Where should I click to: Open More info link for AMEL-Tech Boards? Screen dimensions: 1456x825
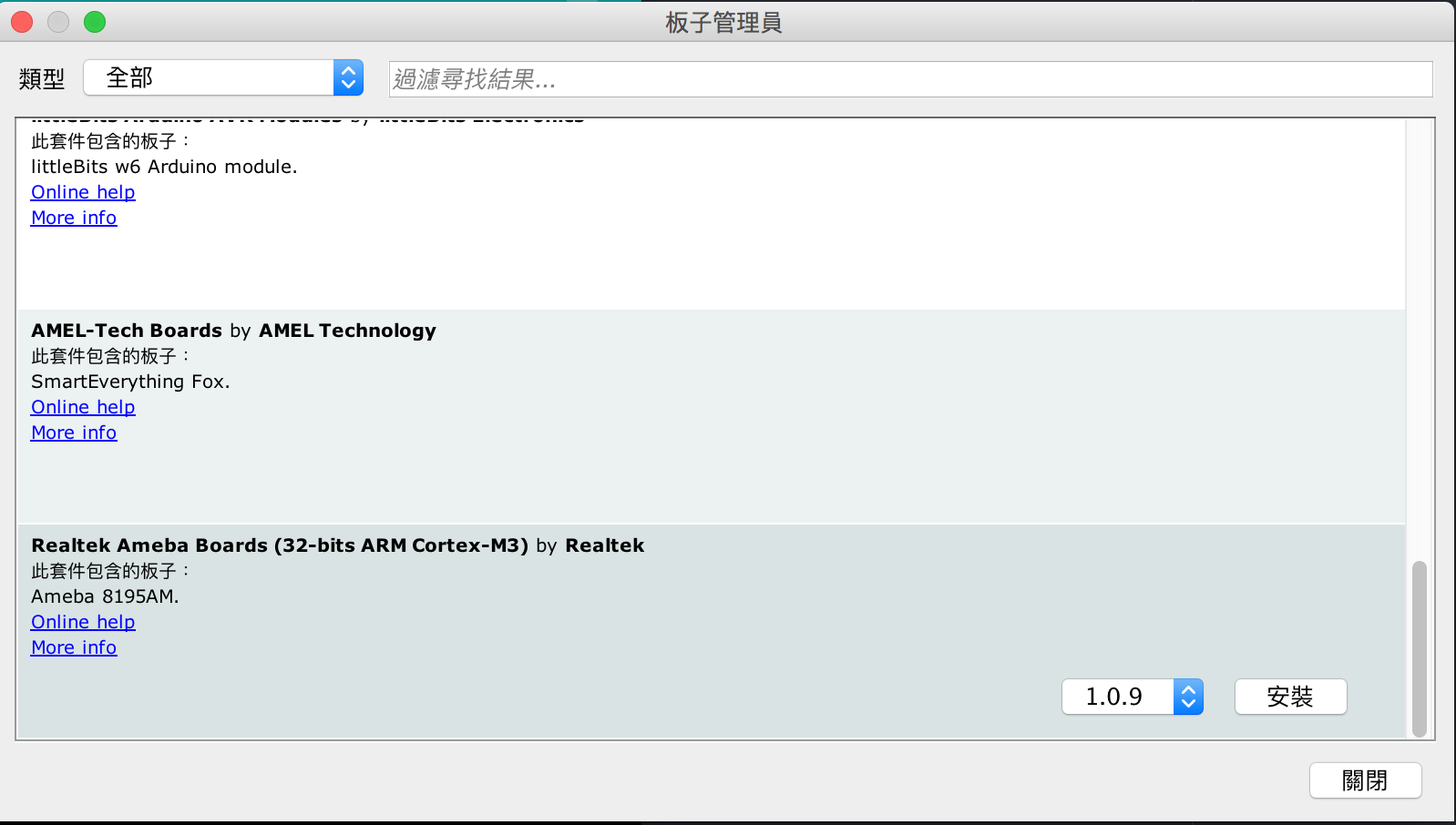click(x=74, y=433)
